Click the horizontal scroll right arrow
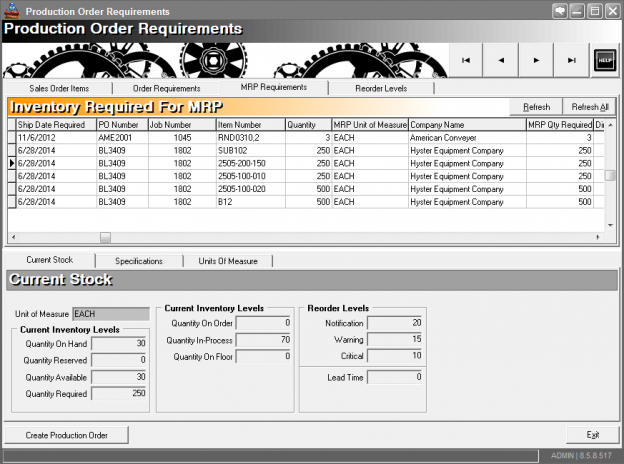 click(x=598, y=237)
